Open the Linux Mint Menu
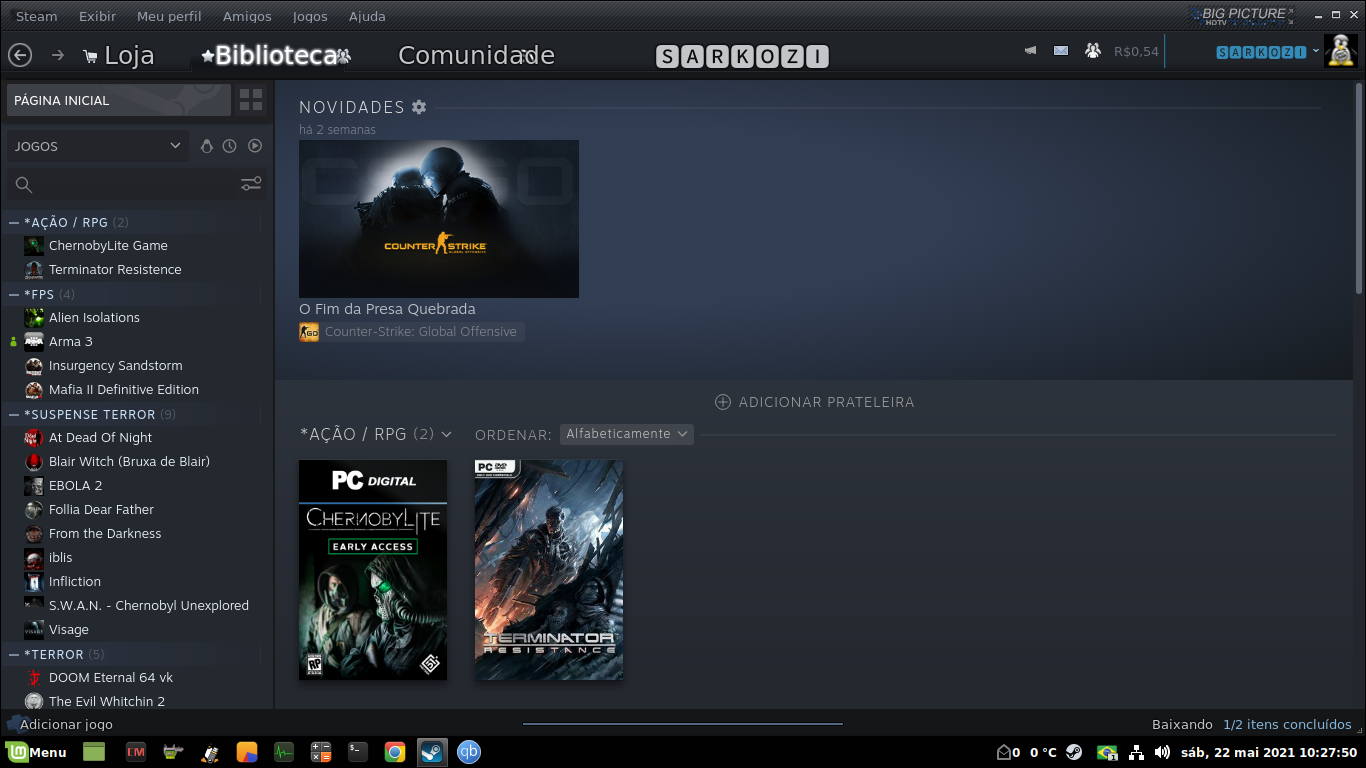This screenshot has width=1366, height=768. (x=37, y=752)
